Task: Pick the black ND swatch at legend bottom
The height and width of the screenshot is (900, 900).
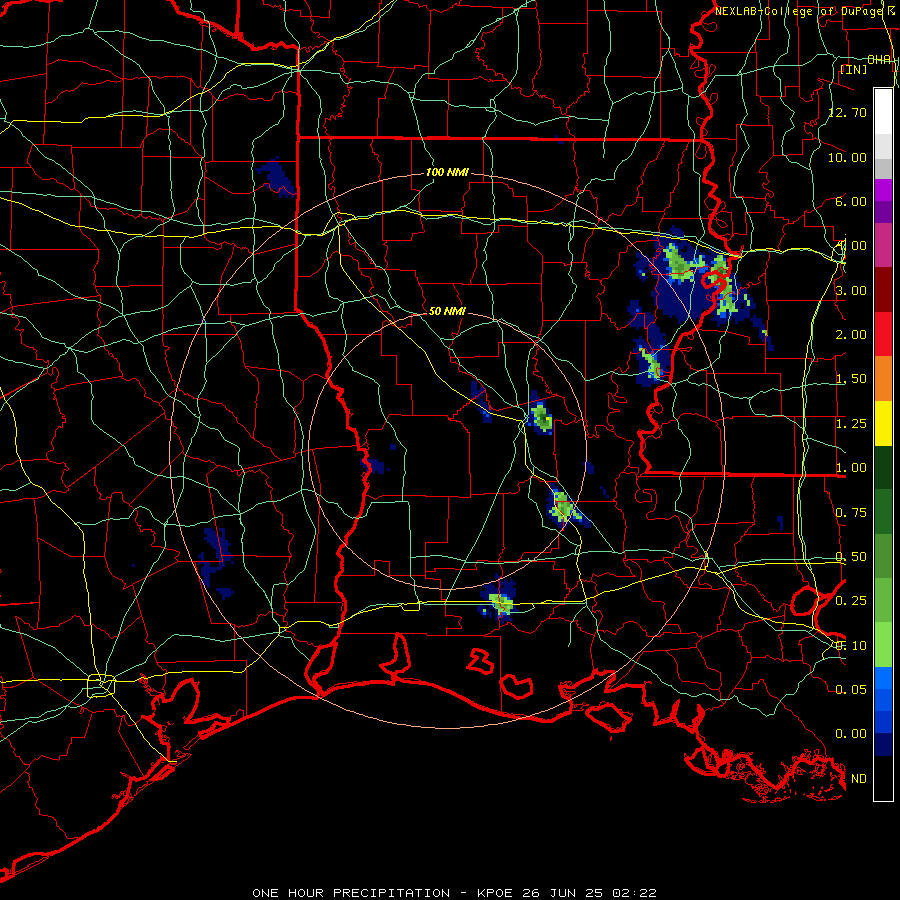Action: tap(883, 778)
